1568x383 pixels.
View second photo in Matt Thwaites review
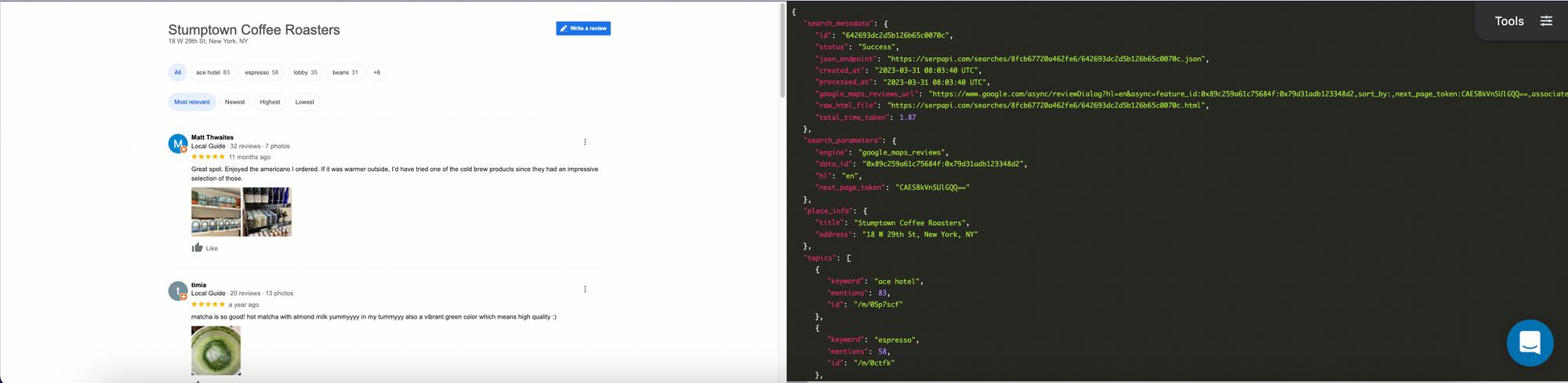click(x=267, y=212)
